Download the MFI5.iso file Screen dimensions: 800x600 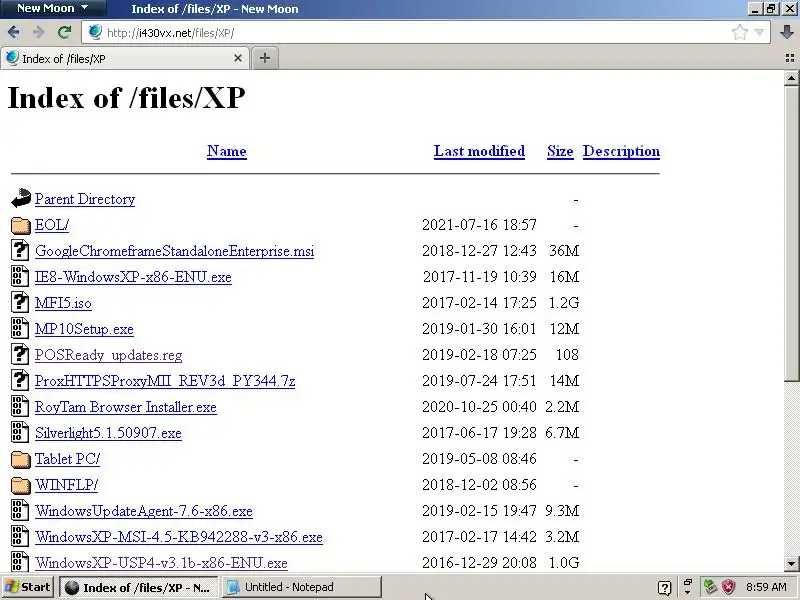pos(63,303)
